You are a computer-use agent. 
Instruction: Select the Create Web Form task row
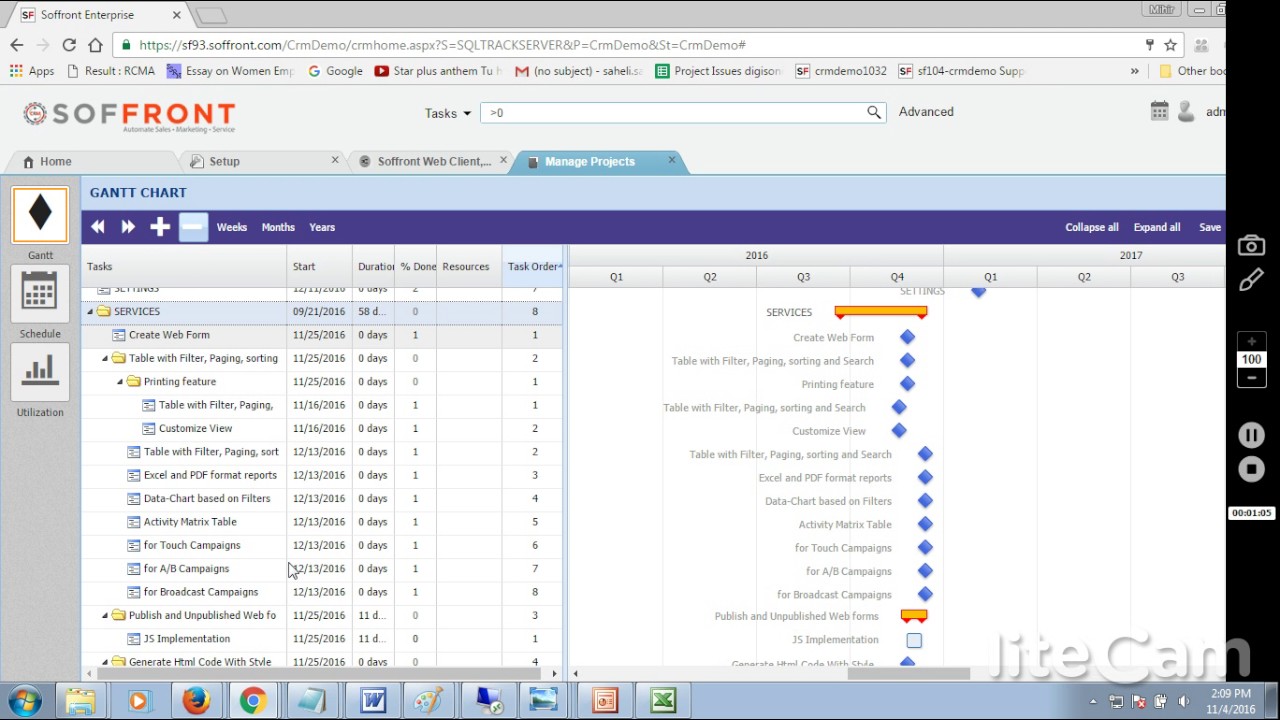coord(322,335)
